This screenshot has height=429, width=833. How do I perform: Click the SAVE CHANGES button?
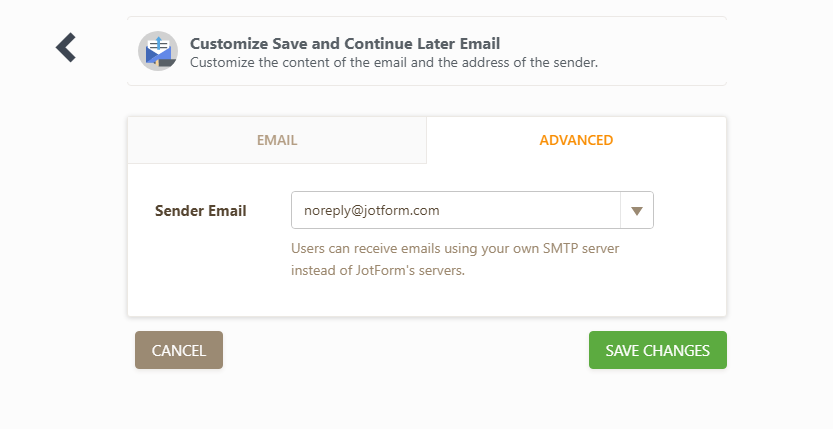tap(658, 350)
